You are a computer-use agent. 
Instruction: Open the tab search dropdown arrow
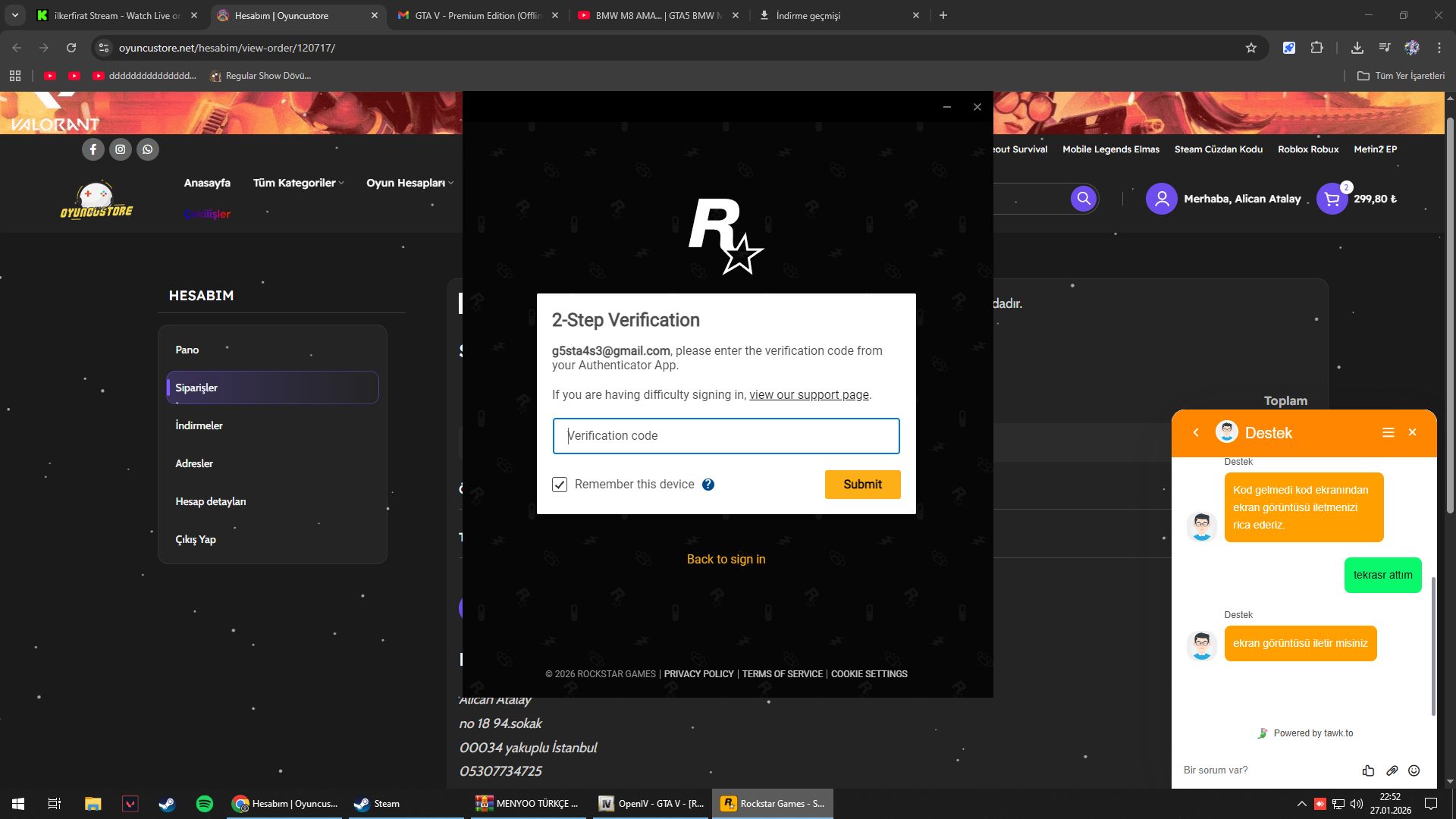(x=15, y=15)
